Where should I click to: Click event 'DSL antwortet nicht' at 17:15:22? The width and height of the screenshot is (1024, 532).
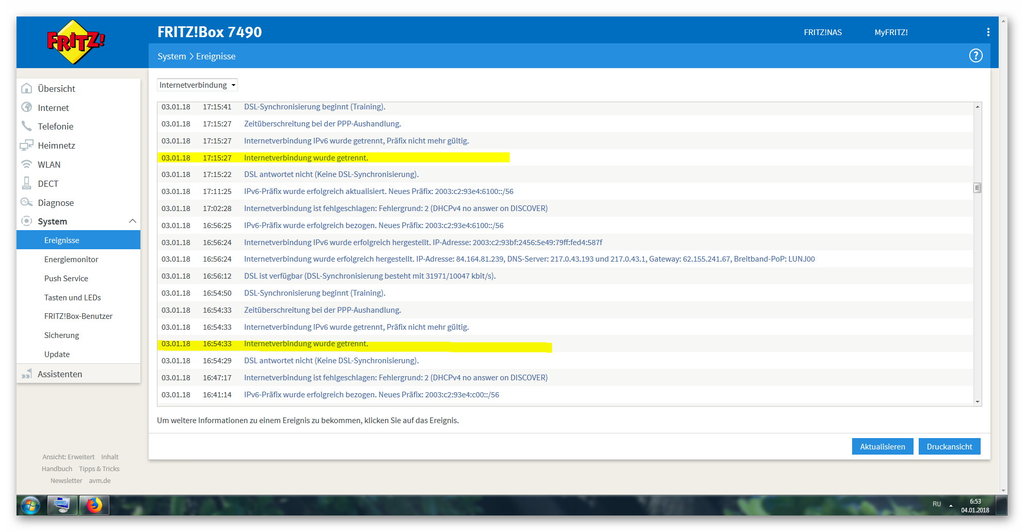coord(566,174)
